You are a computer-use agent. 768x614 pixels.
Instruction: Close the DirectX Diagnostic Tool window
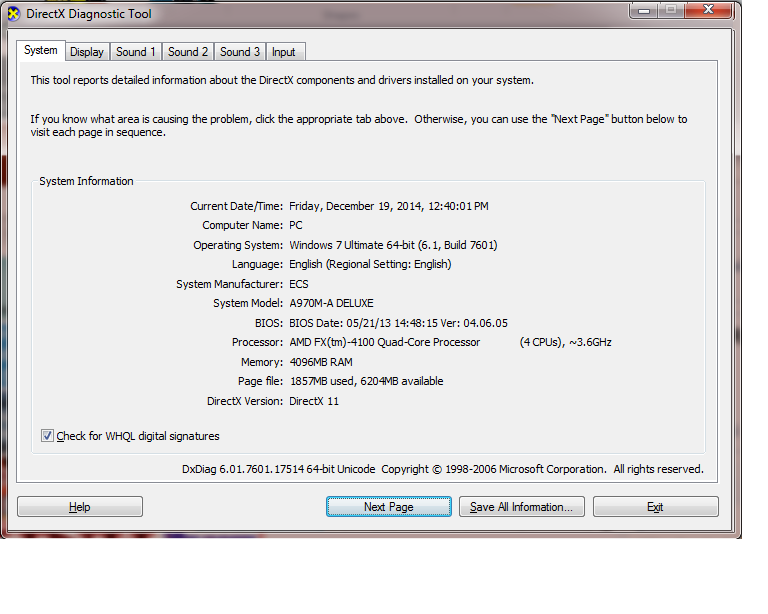708,10
